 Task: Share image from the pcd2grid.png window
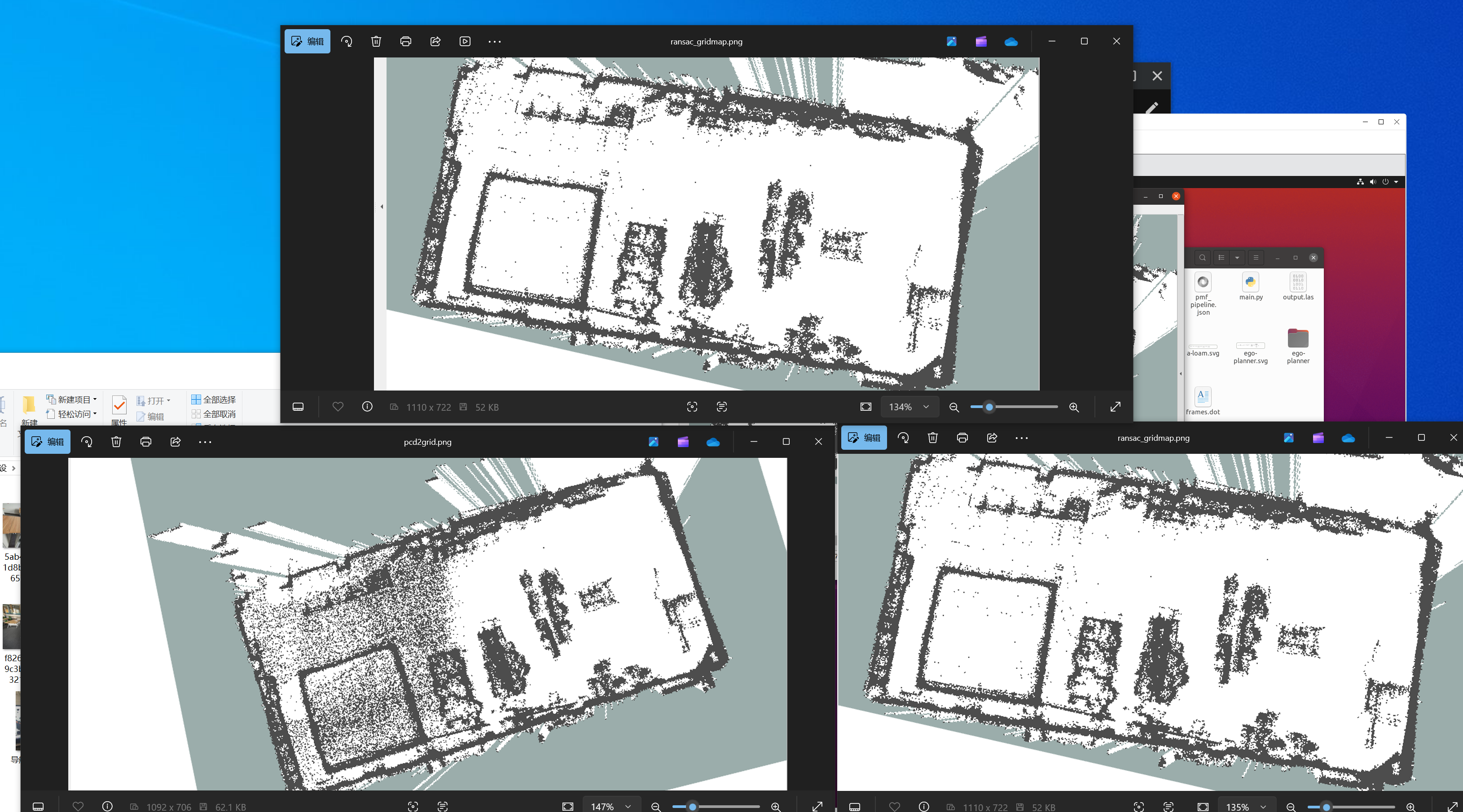176,442
